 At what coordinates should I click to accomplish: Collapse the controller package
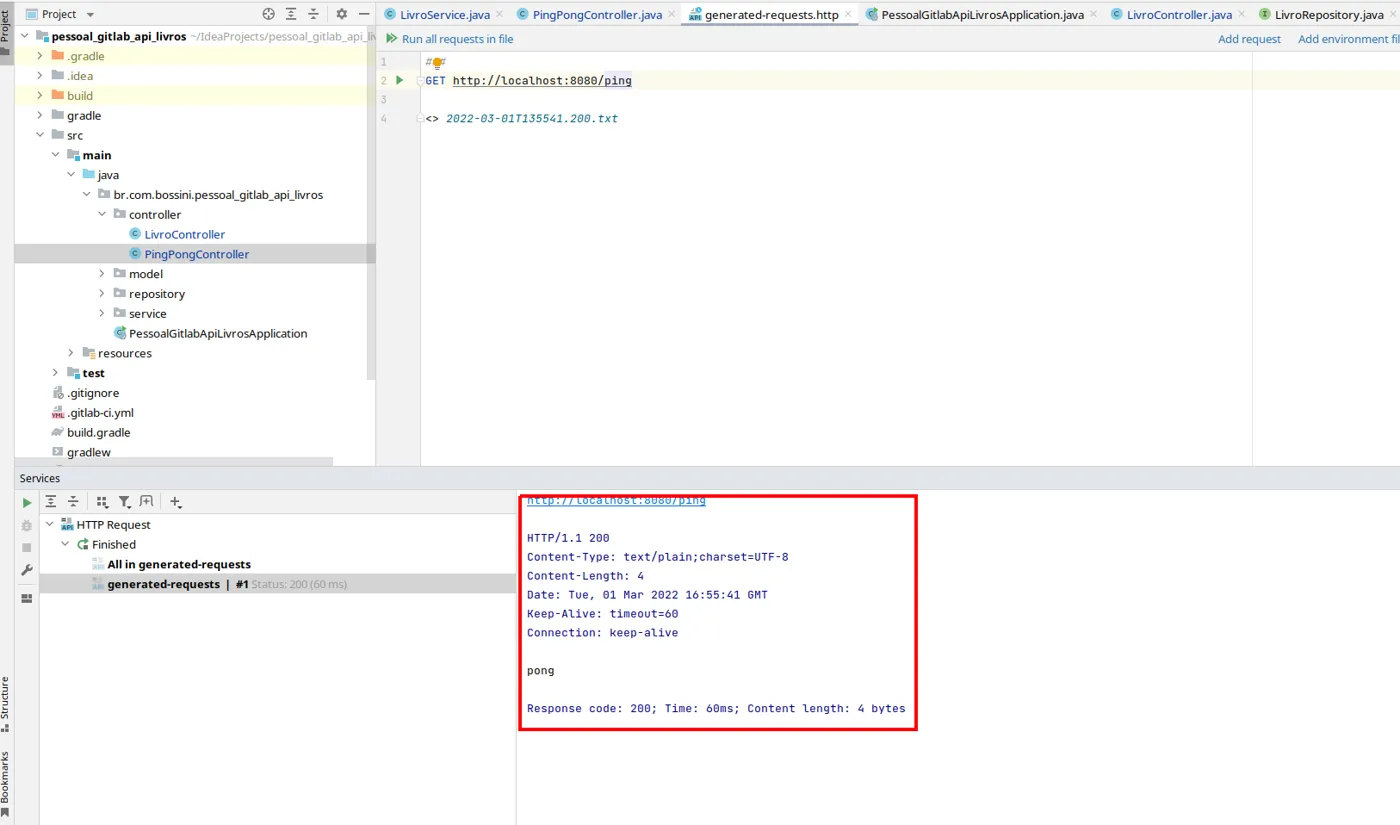coord(102,215)
